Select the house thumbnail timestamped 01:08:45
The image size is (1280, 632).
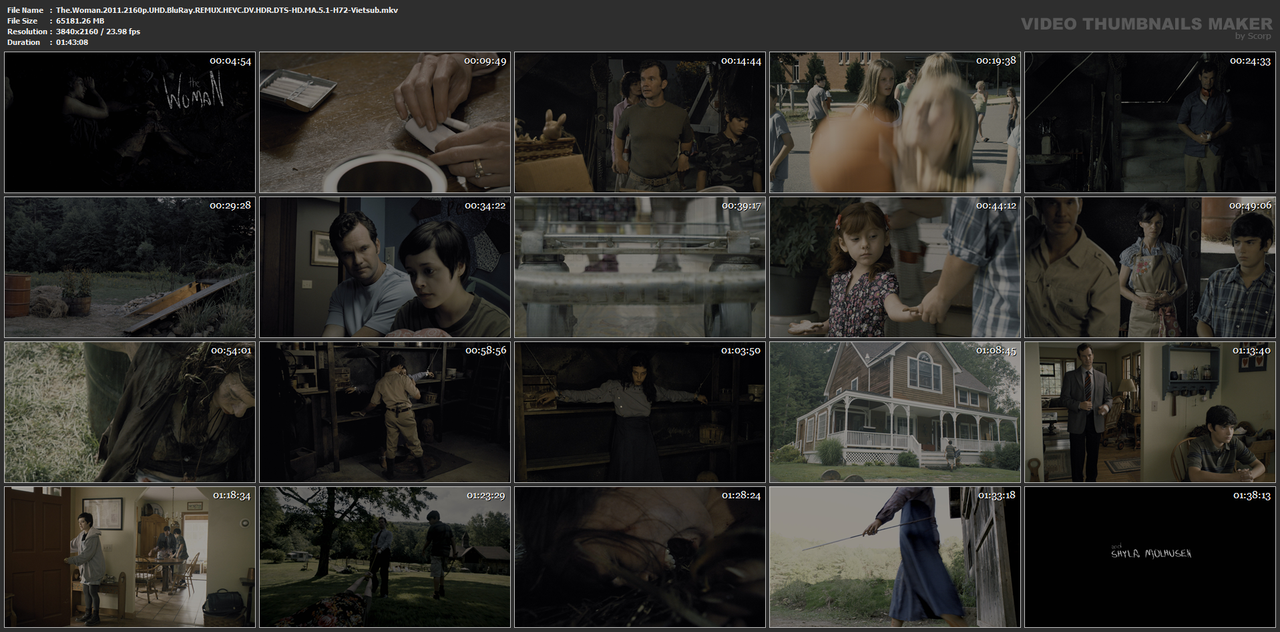pos(895,412)
